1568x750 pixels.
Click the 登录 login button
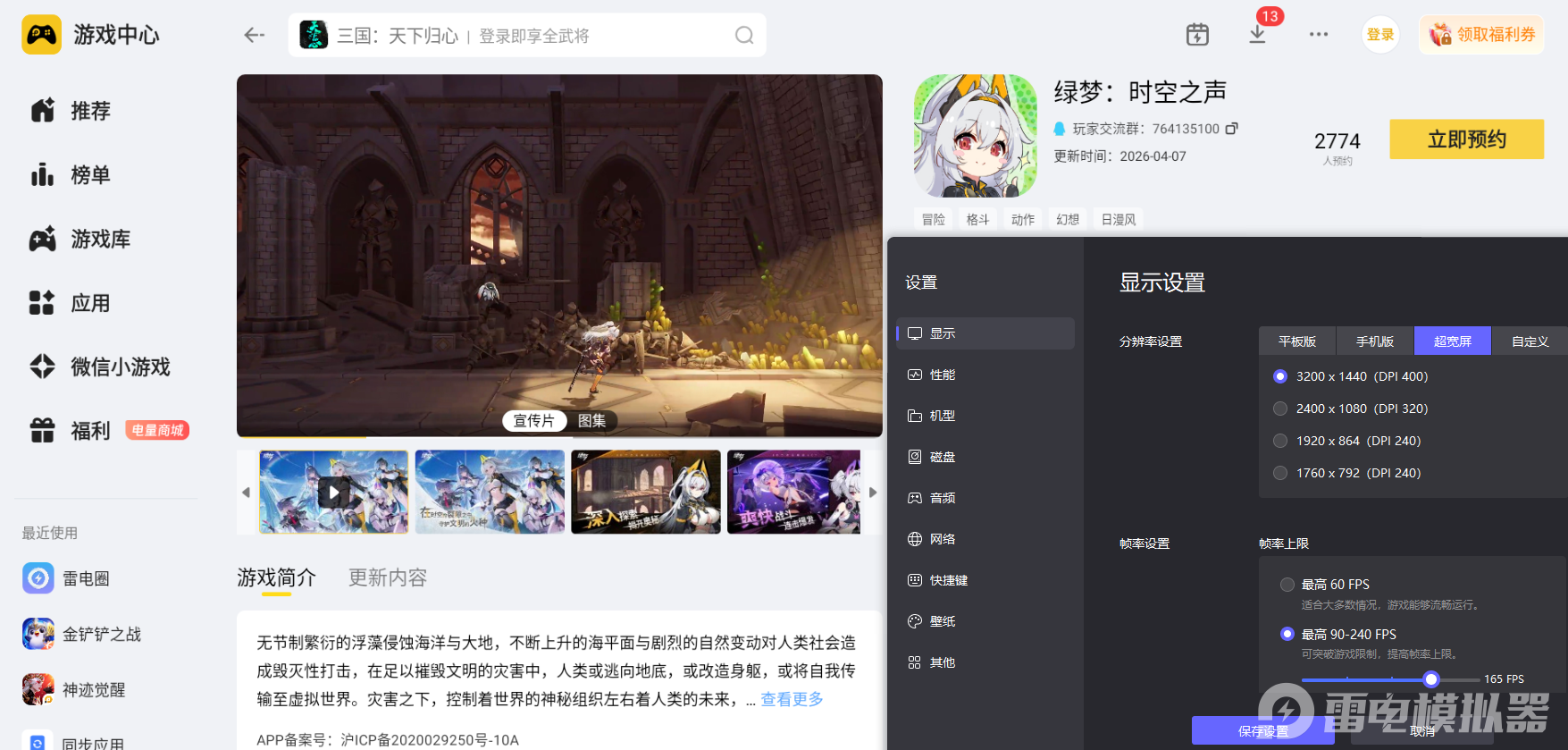pos(1380,35)
